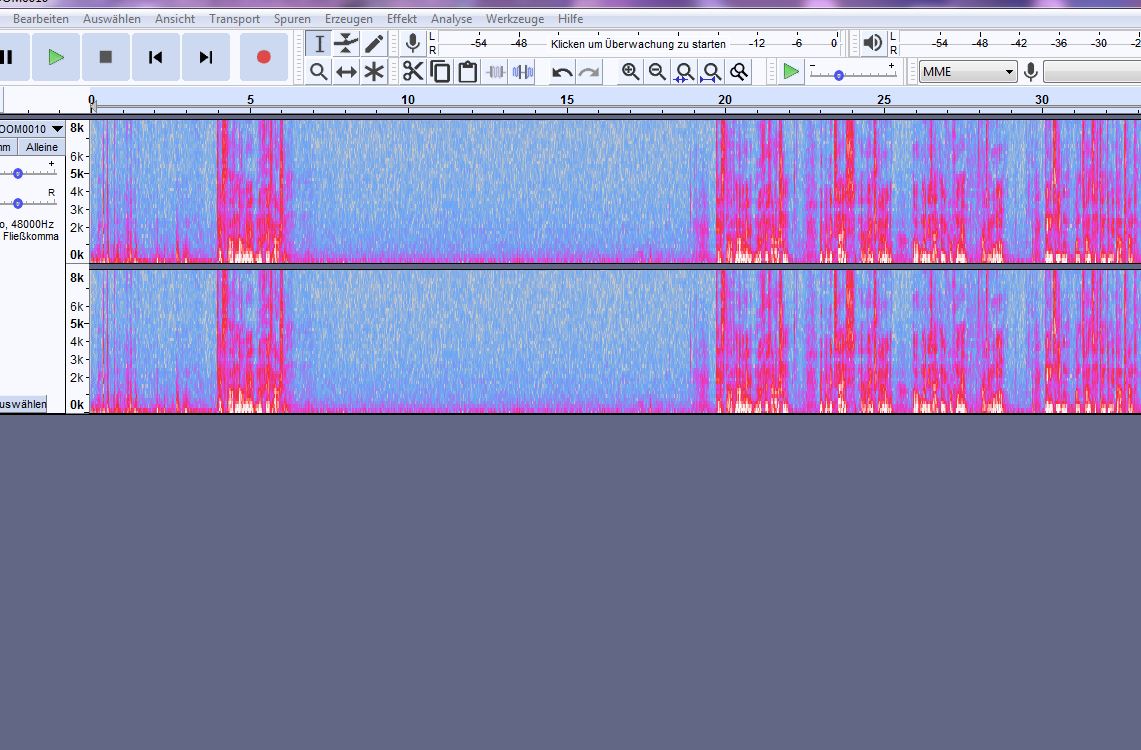Select the Zoom magnifier tool
The height and width of the screenshot is (750, 1141).
click(x=318, y=71)
